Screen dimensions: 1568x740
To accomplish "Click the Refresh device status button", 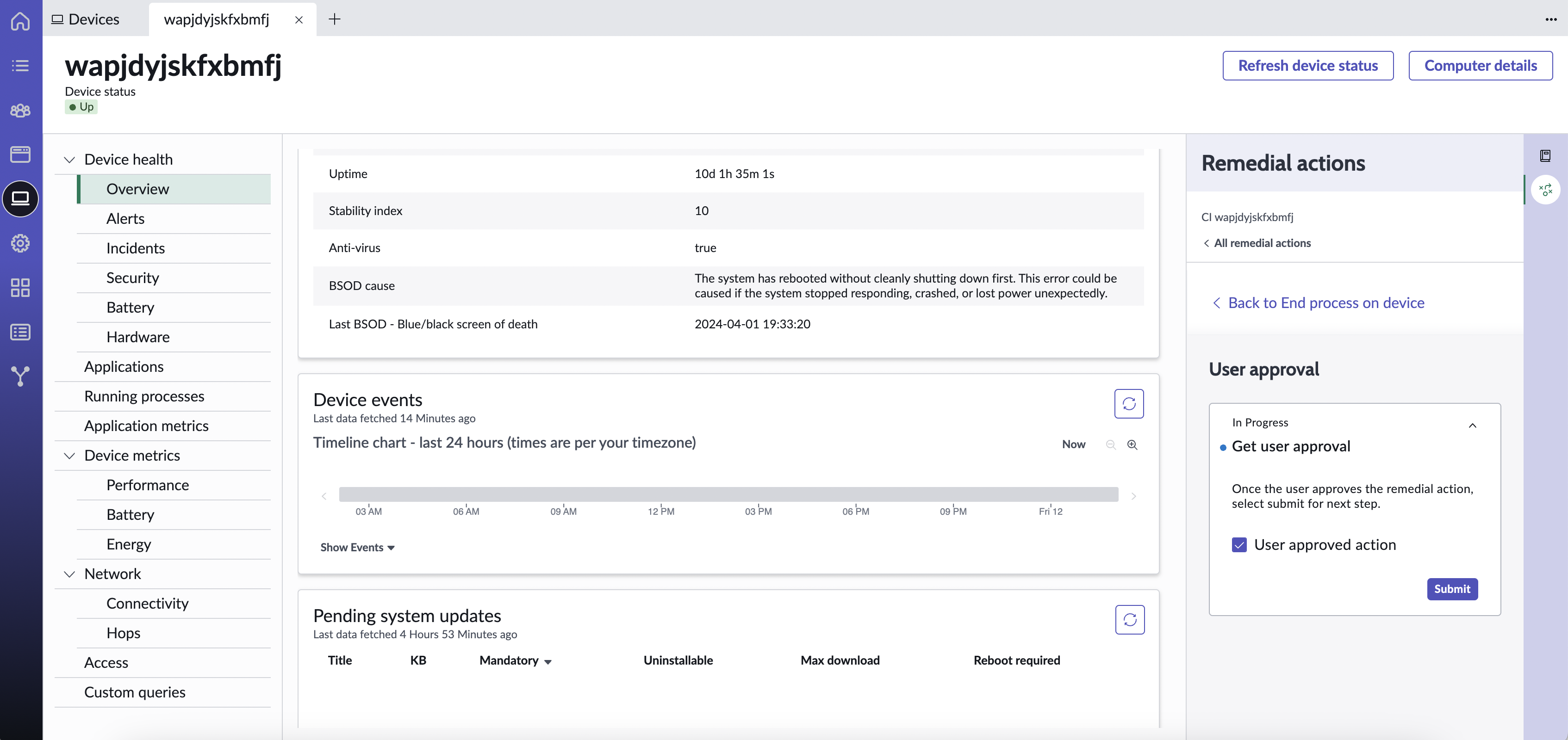I will [1307, 66].
